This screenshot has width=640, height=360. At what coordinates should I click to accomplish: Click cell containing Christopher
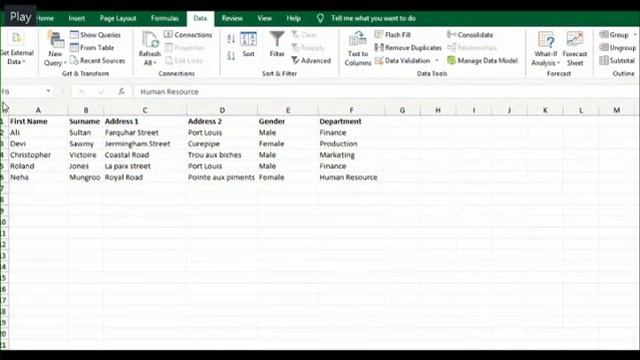38,155
